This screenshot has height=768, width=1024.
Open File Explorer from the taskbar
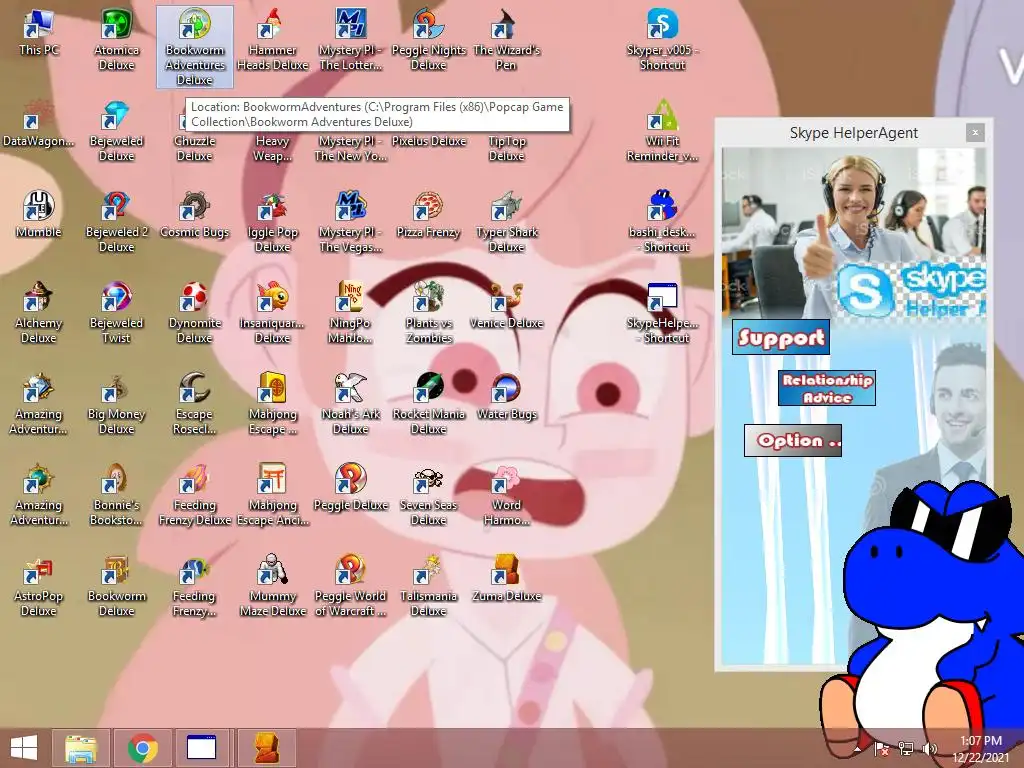coord(81,748)
